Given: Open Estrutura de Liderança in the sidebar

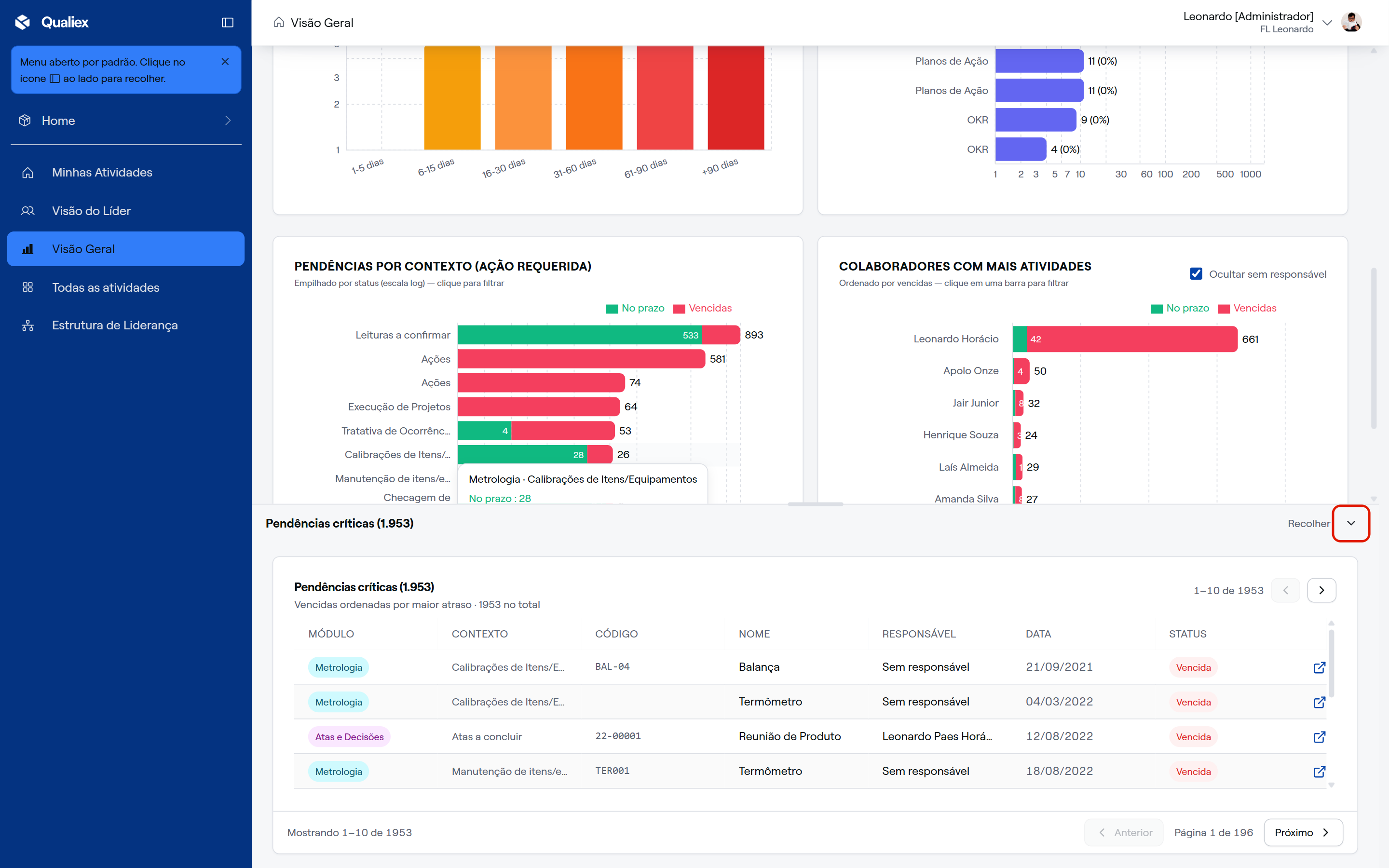Looking at the screenshot, I should point(126,325).
